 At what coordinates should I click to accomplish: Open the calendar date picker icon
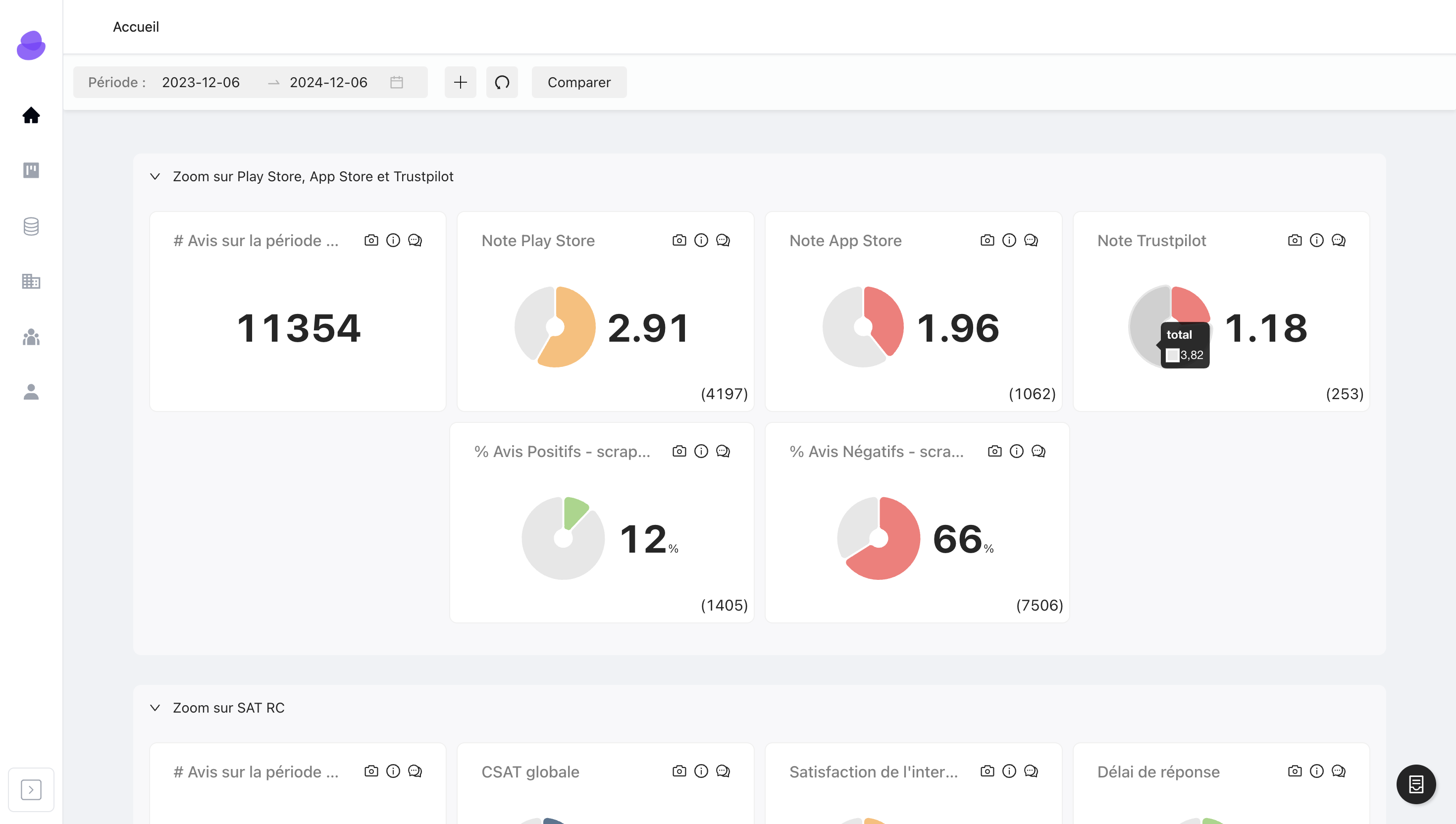coord(397,82)
